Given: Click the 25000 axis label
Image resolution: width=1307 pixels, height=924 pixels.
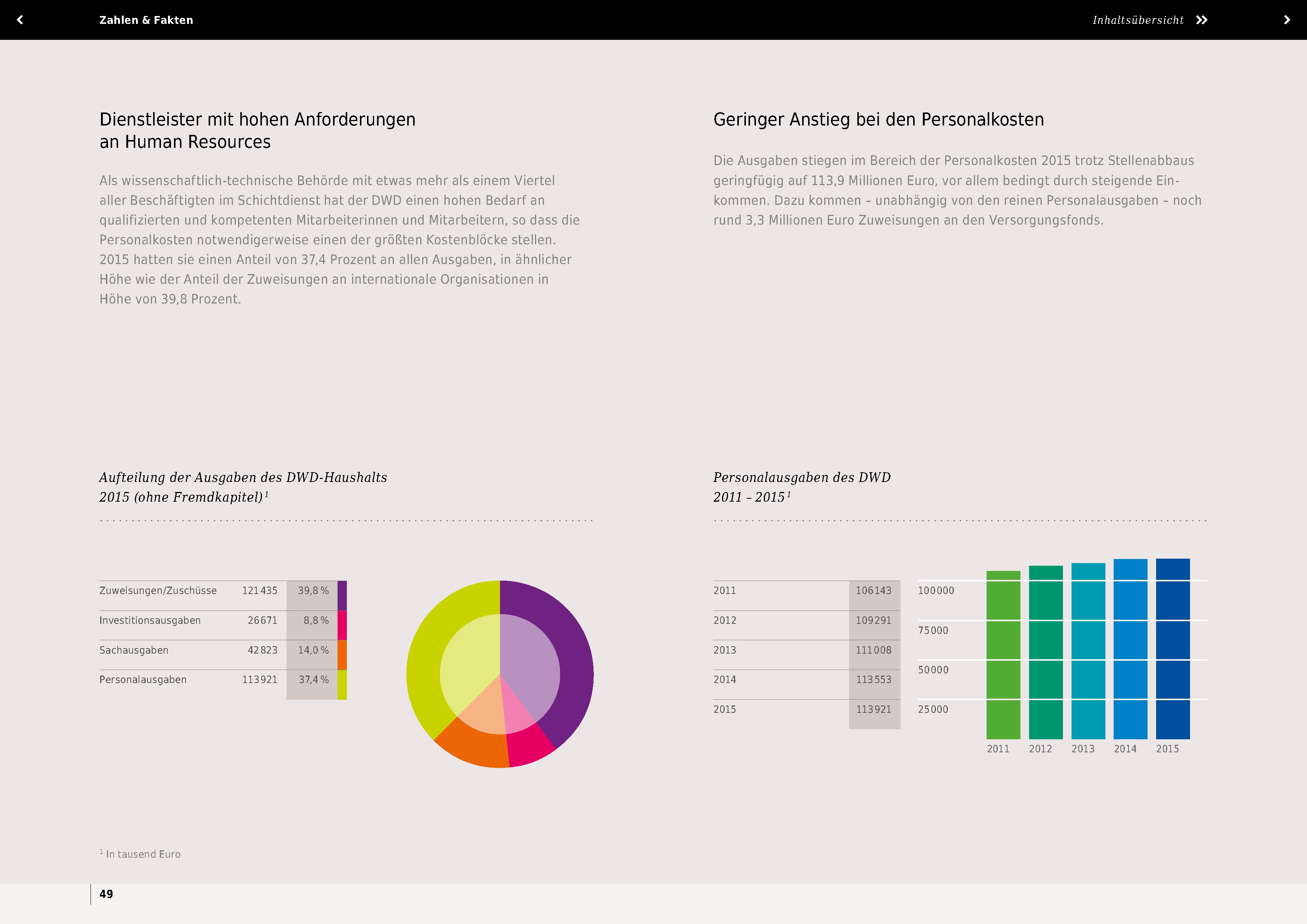Looking at the screenshot, I should point(933,709).
